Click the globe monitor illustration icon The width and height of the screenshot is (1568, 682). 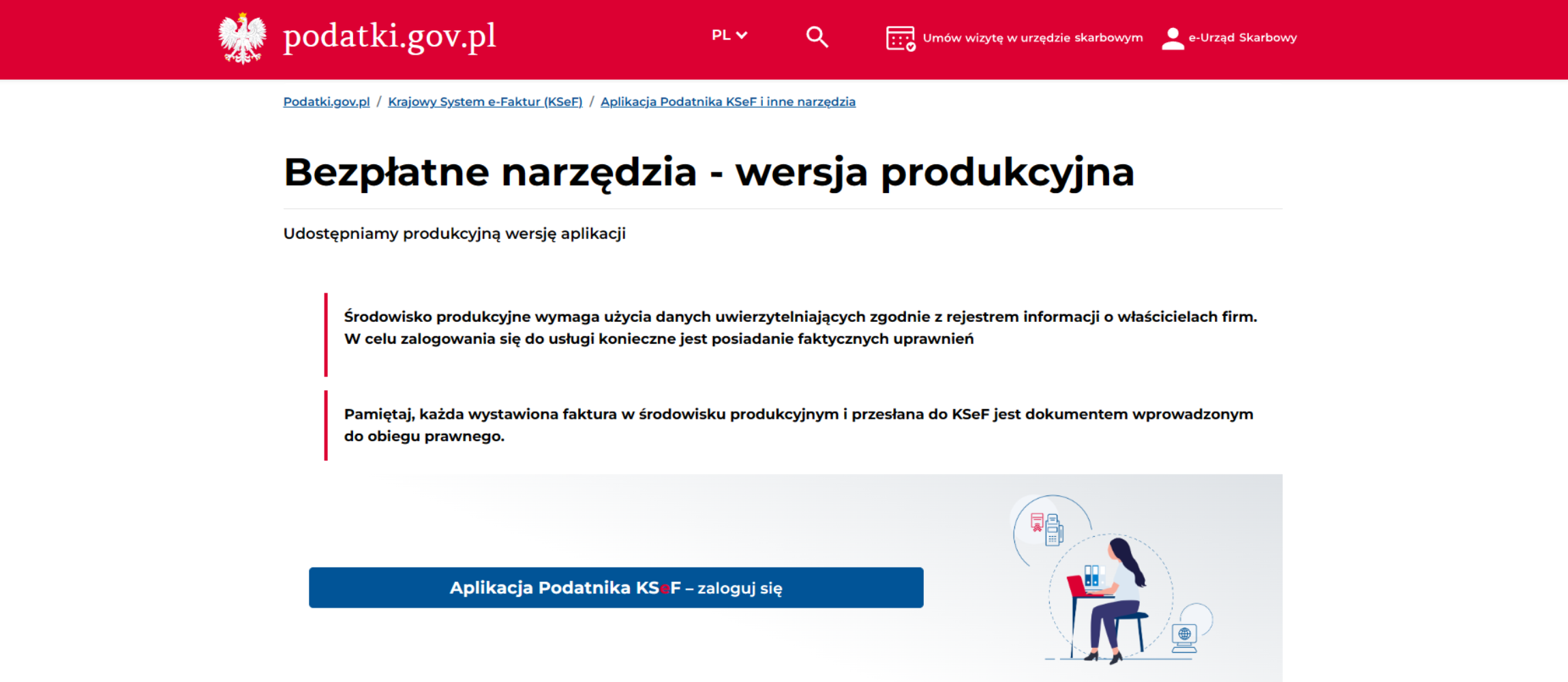1184,638
